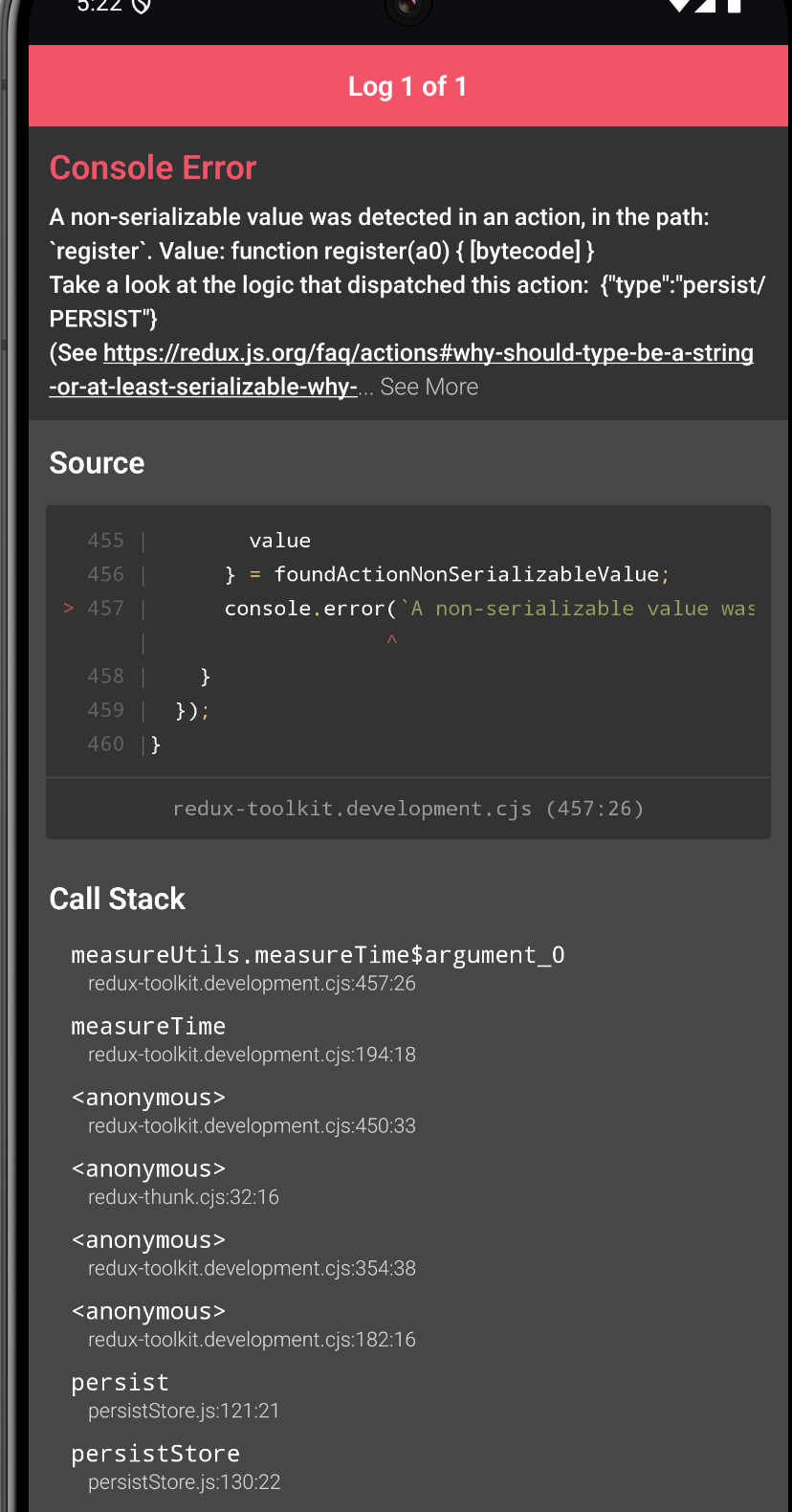This screenshot has width=792, height=1512.
Task: Select the persistStore stack frame
Action: pyautogui.click(x=155, y=1467)
